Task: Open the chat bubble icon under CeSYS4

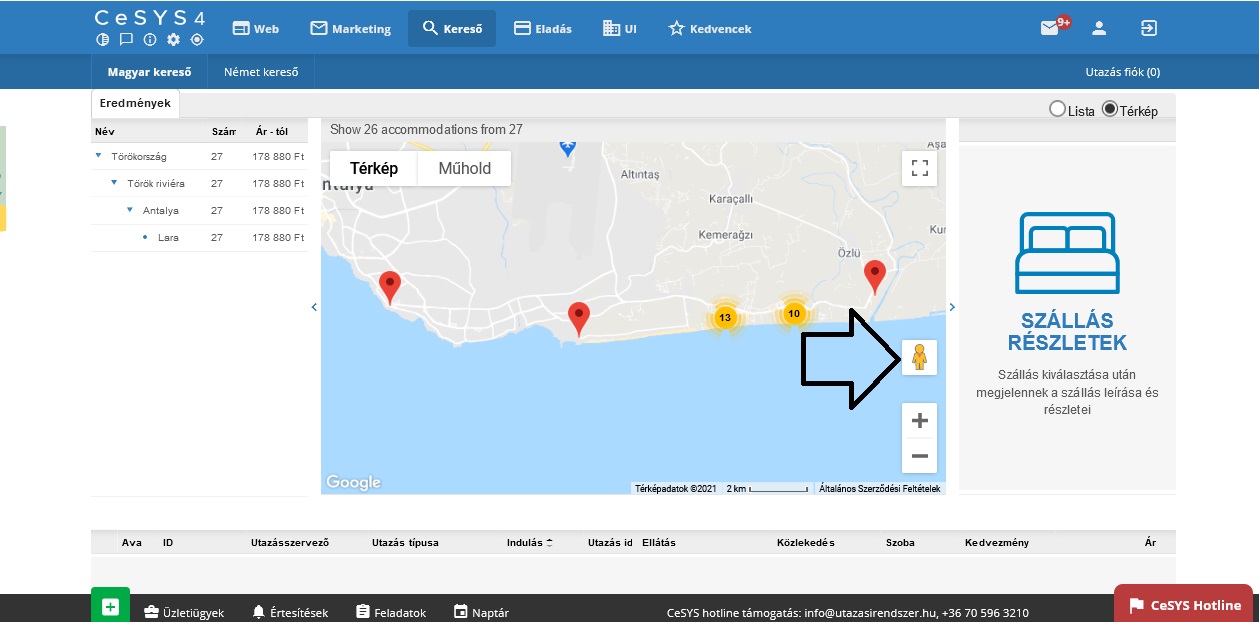Action: pyautogui.click(x=126, y=40)
